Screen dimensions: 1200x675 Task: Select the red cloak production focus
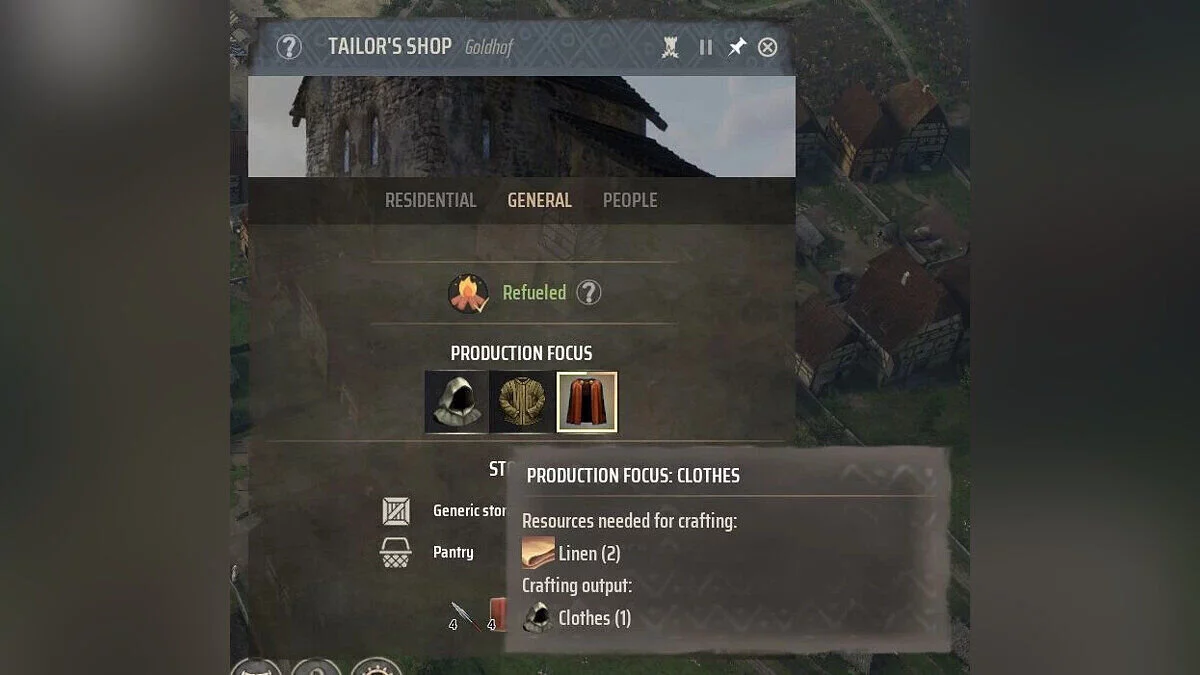[587, 402]
